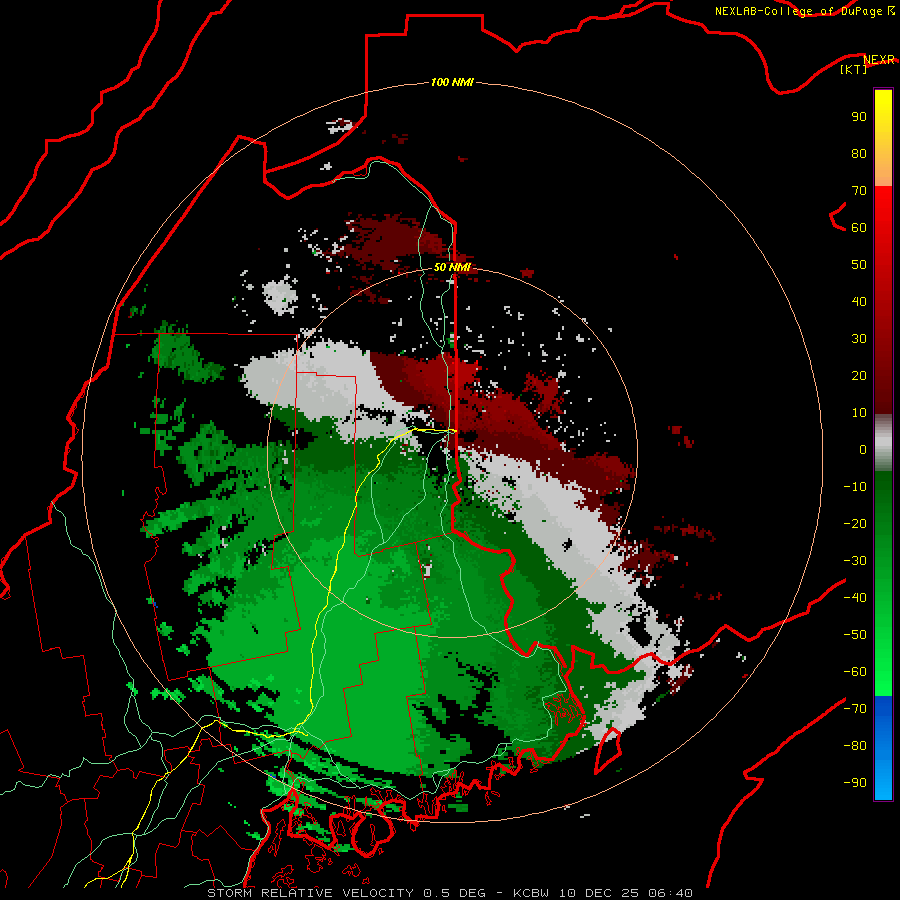Screen dimensions: 900x900
Task: Click the 20 value on velocity scale
Action: [x=859, y=375]
